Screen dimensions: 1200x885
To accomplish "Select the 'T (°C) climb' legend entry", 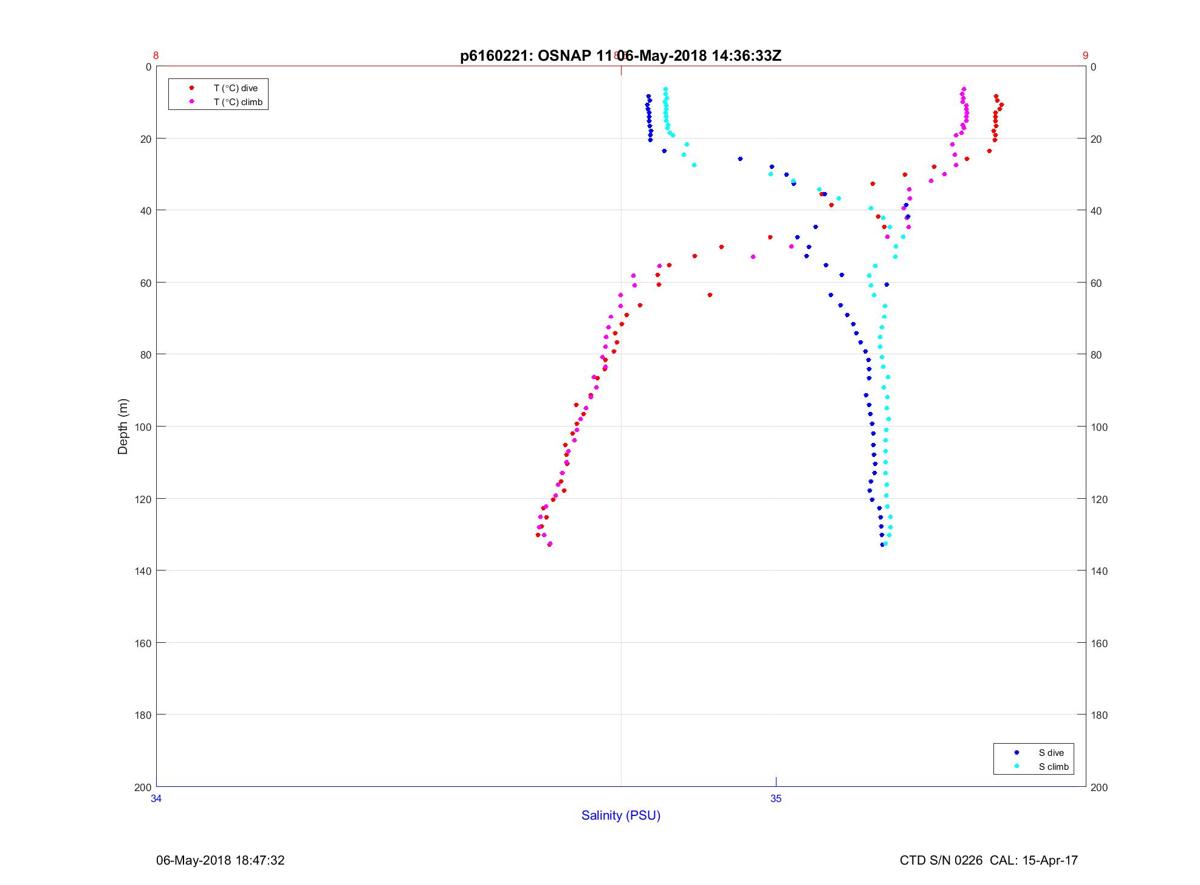I will (237, 102).
